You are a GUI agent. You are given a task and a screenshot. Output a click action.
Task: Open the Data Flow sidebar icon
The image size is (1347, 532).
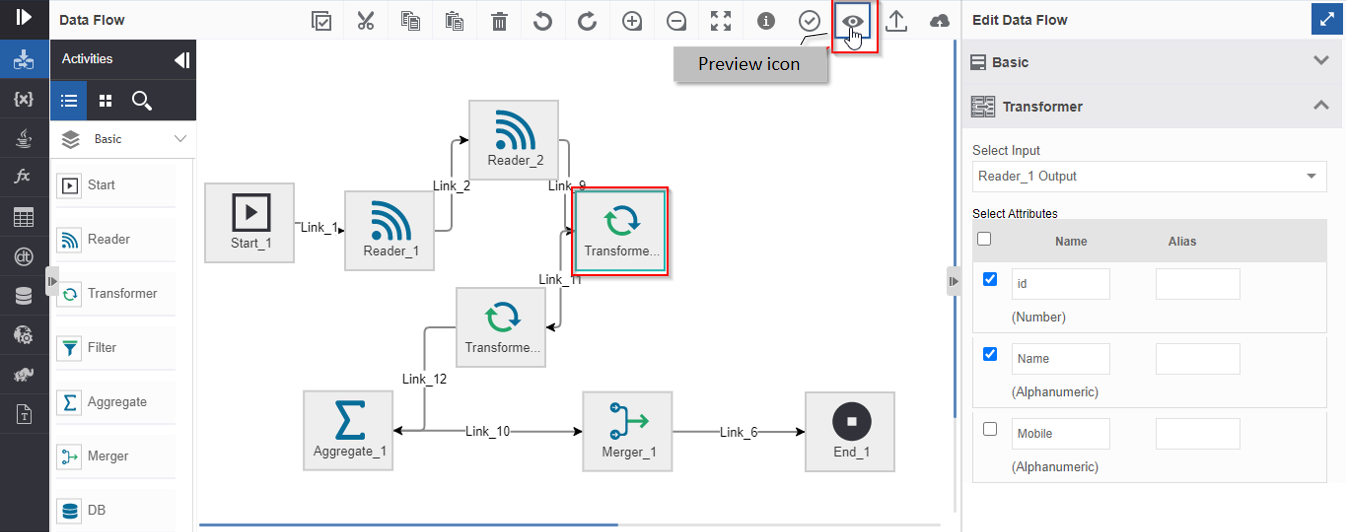pos(24,60)
